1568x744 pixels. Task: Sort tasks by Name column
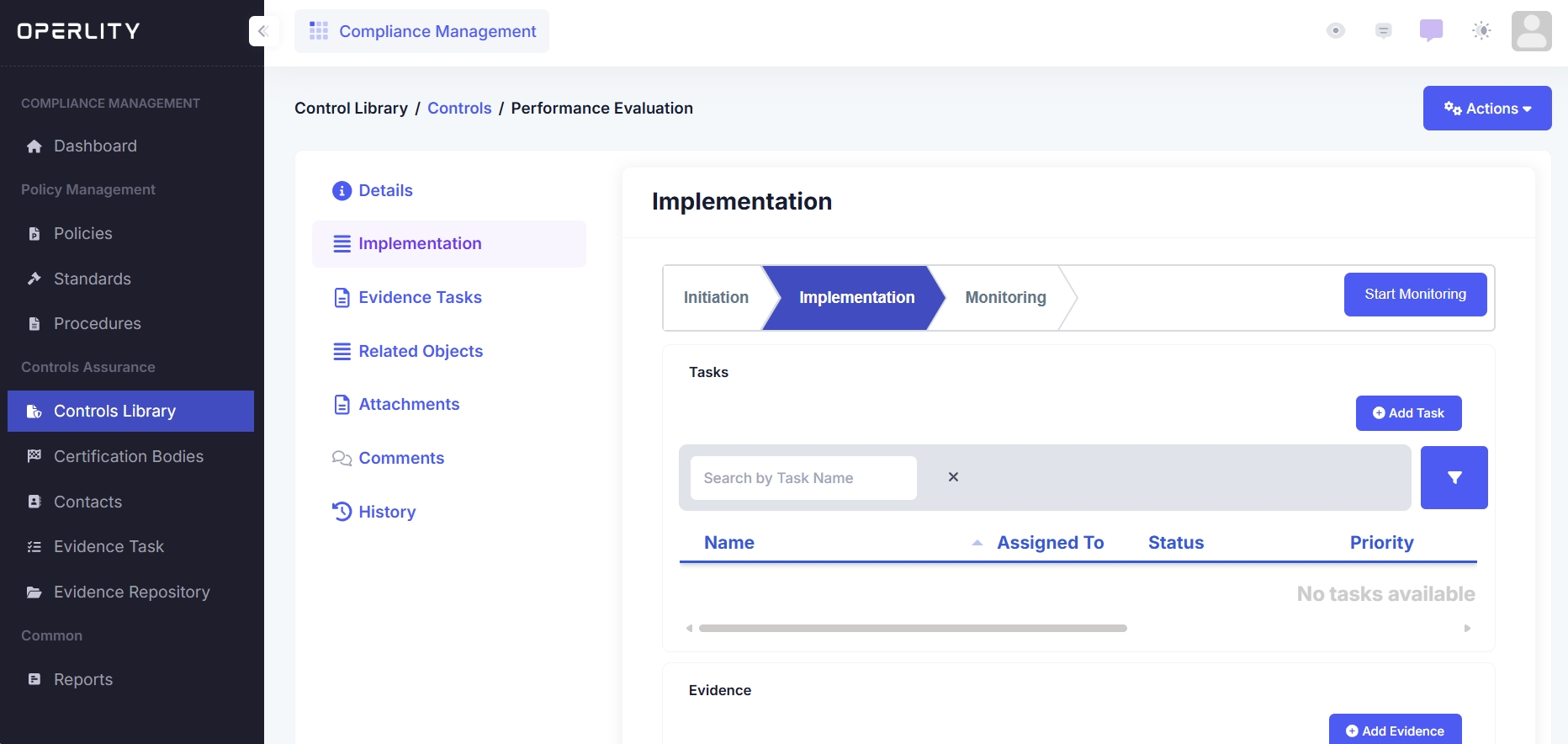(729, 543)
